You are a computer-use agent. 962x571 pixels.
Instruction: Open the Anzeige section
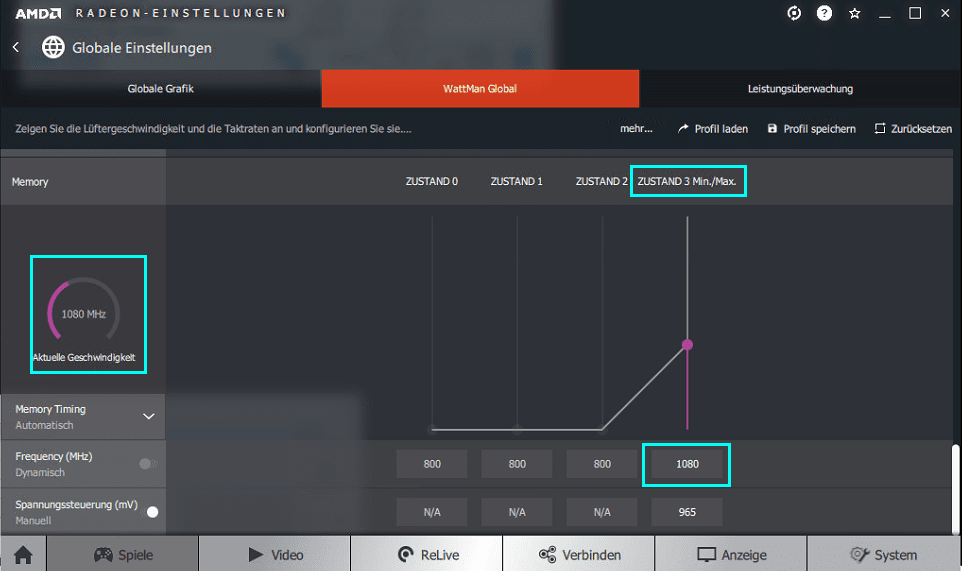tap(731, 554)
